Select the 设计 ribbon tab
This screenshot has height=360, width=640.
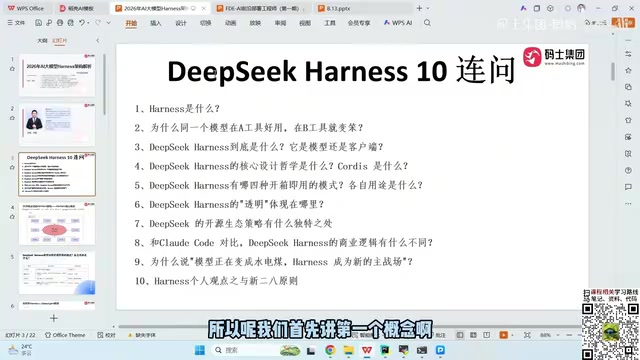pos(180,23)
